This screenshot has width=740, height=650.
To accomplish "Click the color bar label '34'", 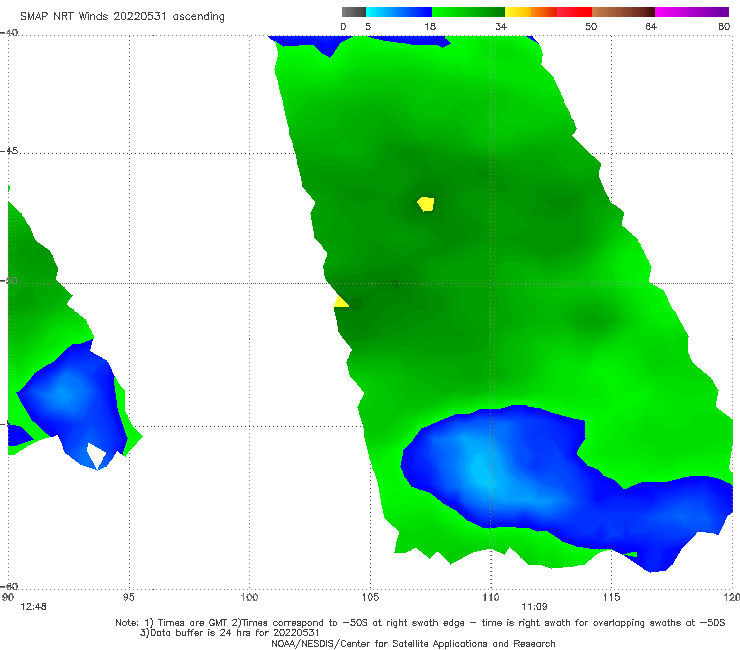I will (501, 27).
